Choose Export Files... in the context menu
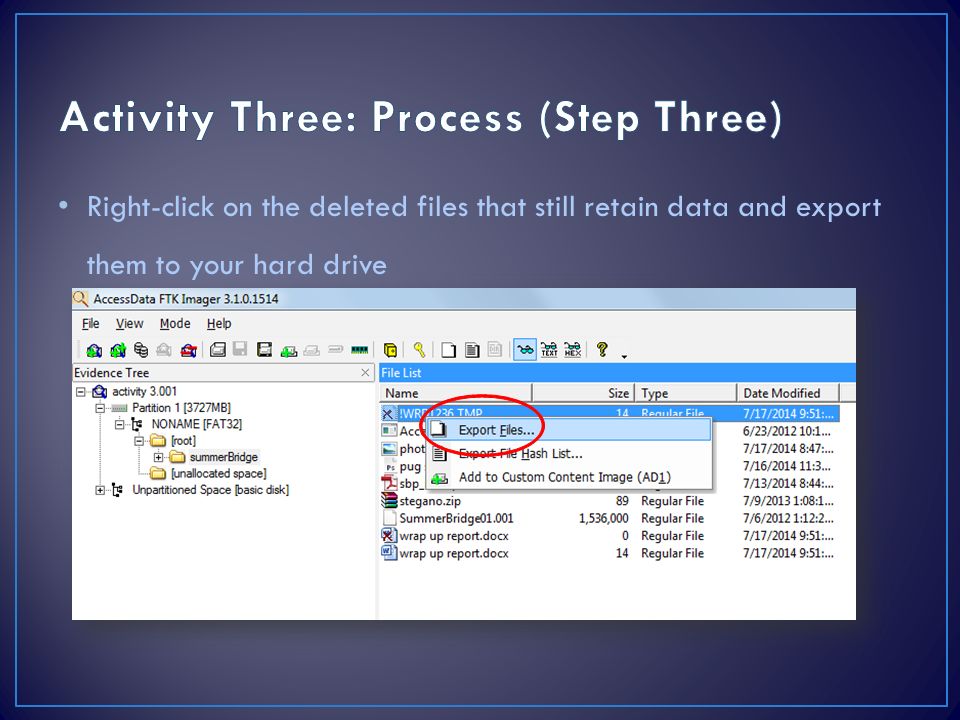This screenshot has height=720, width=960. click(569, 430)
